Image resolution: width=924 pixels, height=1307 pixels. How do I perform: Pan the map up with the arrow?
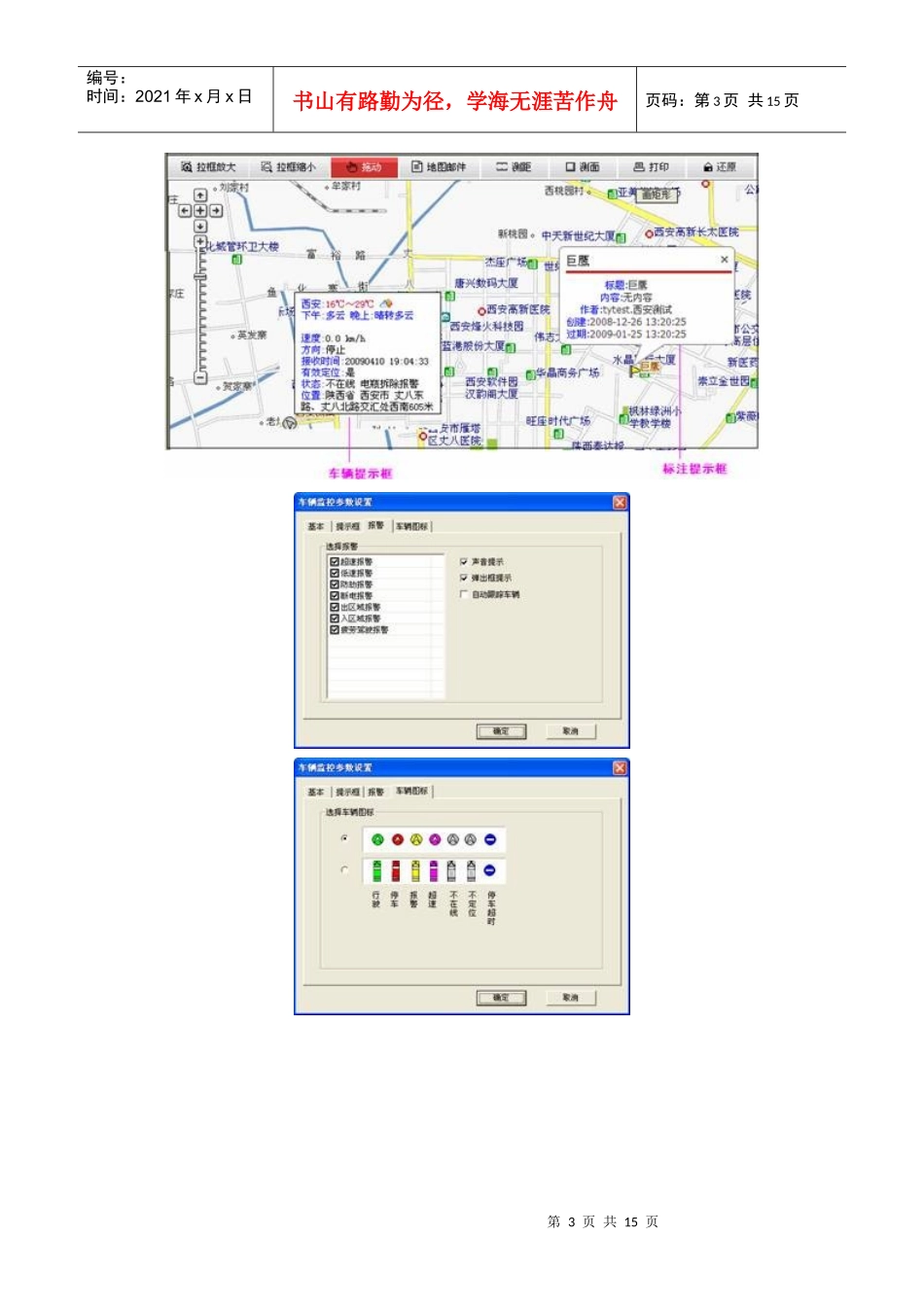tap(200, 194)
